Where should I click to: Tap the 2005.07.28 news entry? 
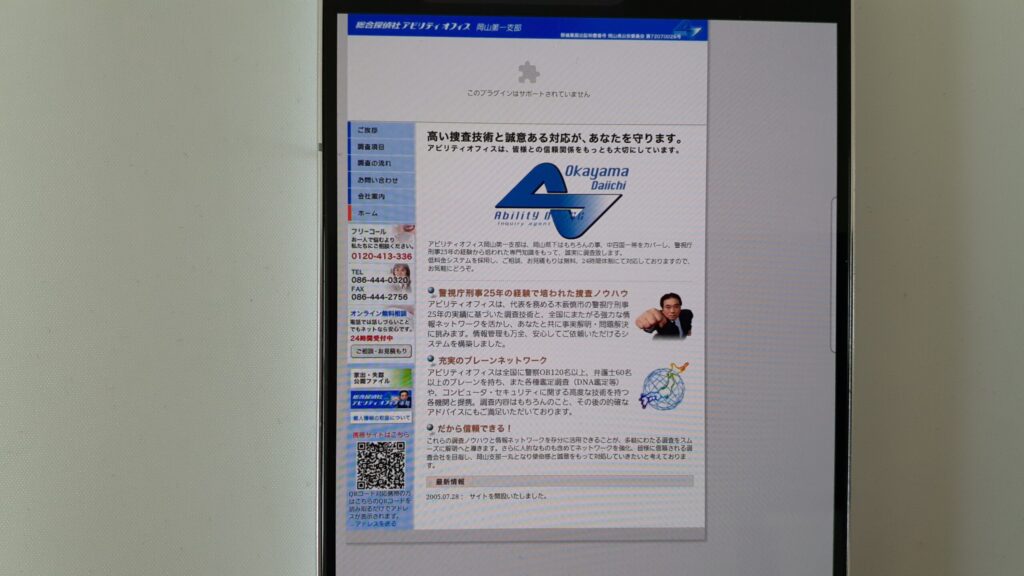coord(487,496)
